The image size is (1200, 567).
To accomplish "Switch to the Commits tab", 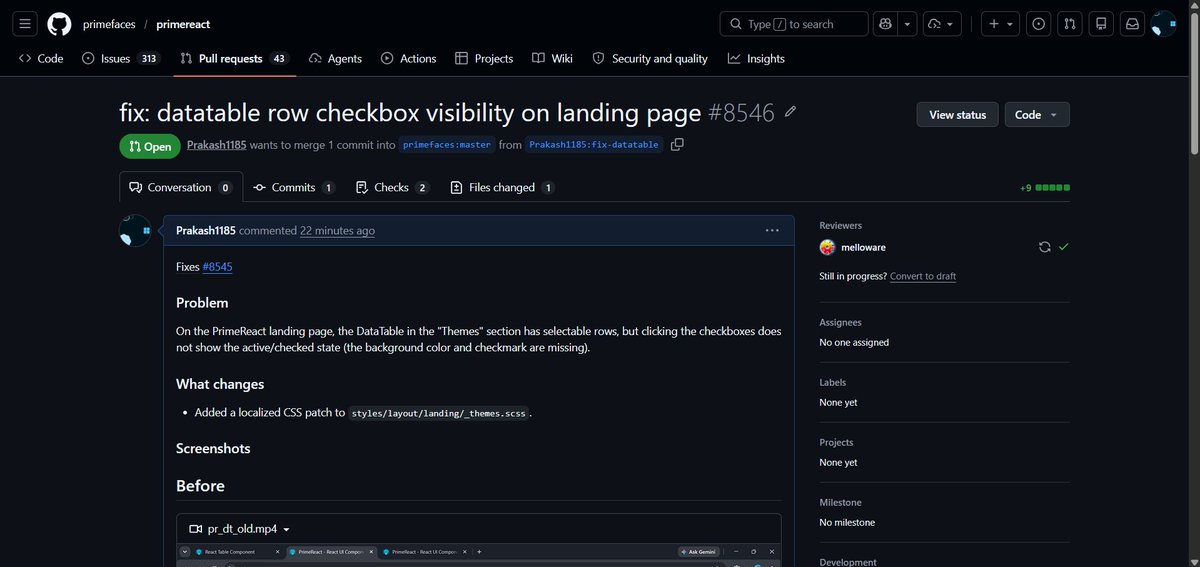I will point(294,187).
